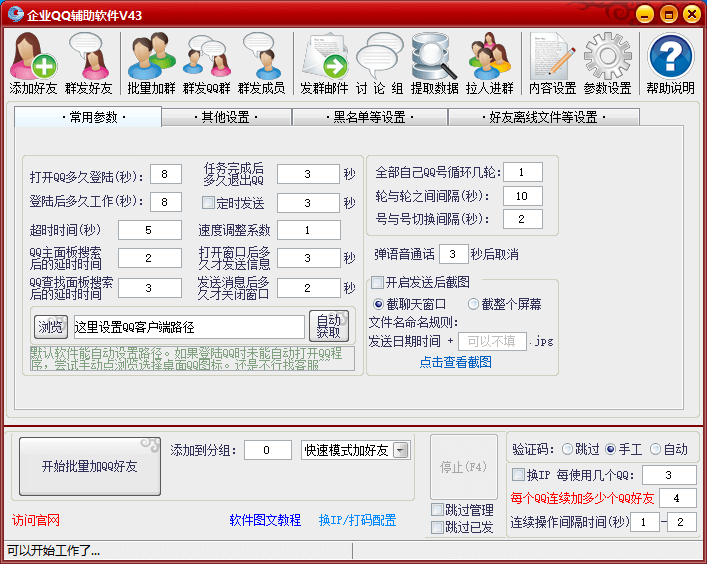Click the 号与号切换间隔 field
707x564 pixels.
pyautogui.click(x=523, y=219)
